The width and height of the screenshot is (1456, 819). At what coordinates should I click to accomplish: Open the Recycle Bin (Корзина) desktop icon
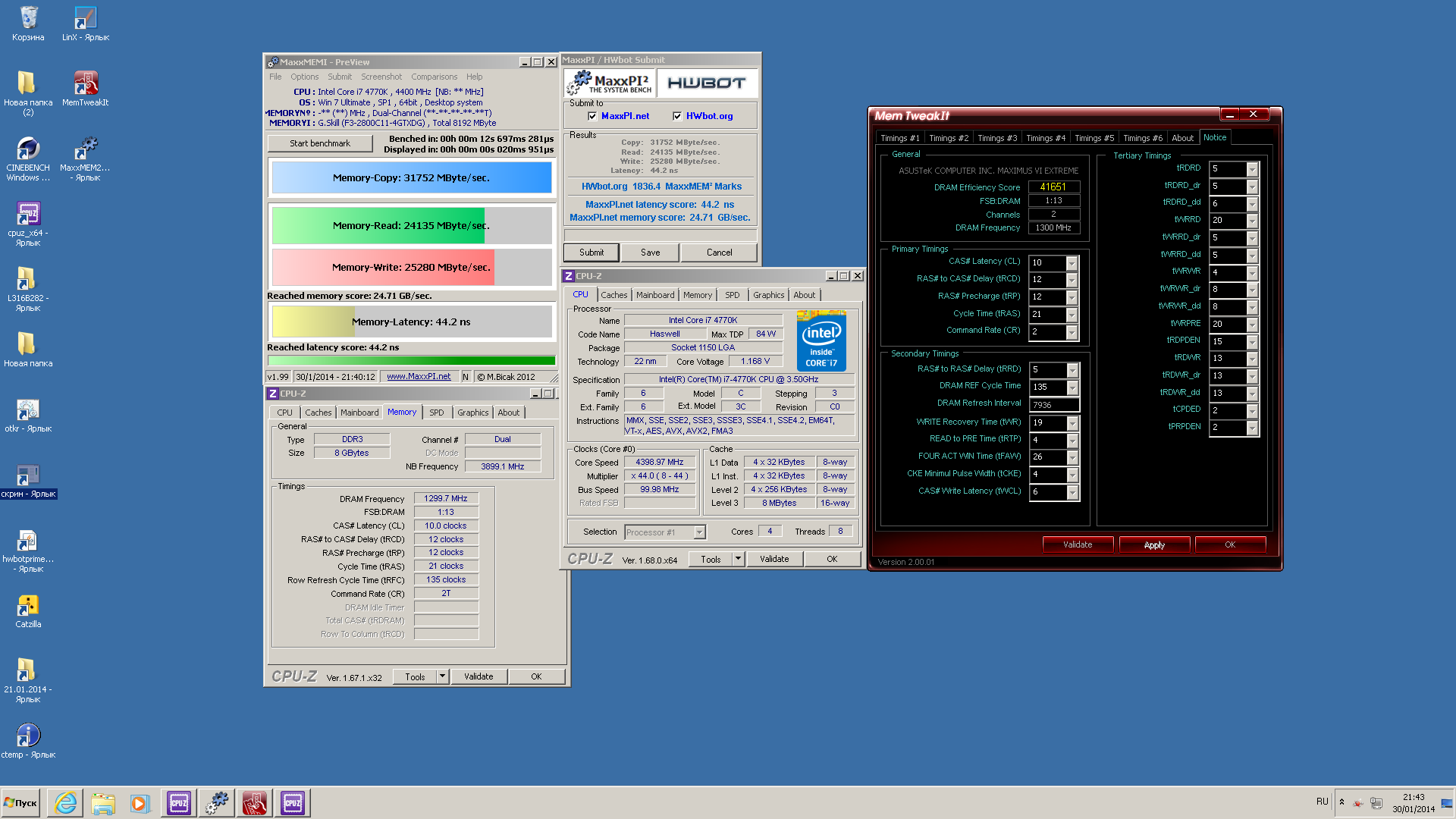click(28, 23)
